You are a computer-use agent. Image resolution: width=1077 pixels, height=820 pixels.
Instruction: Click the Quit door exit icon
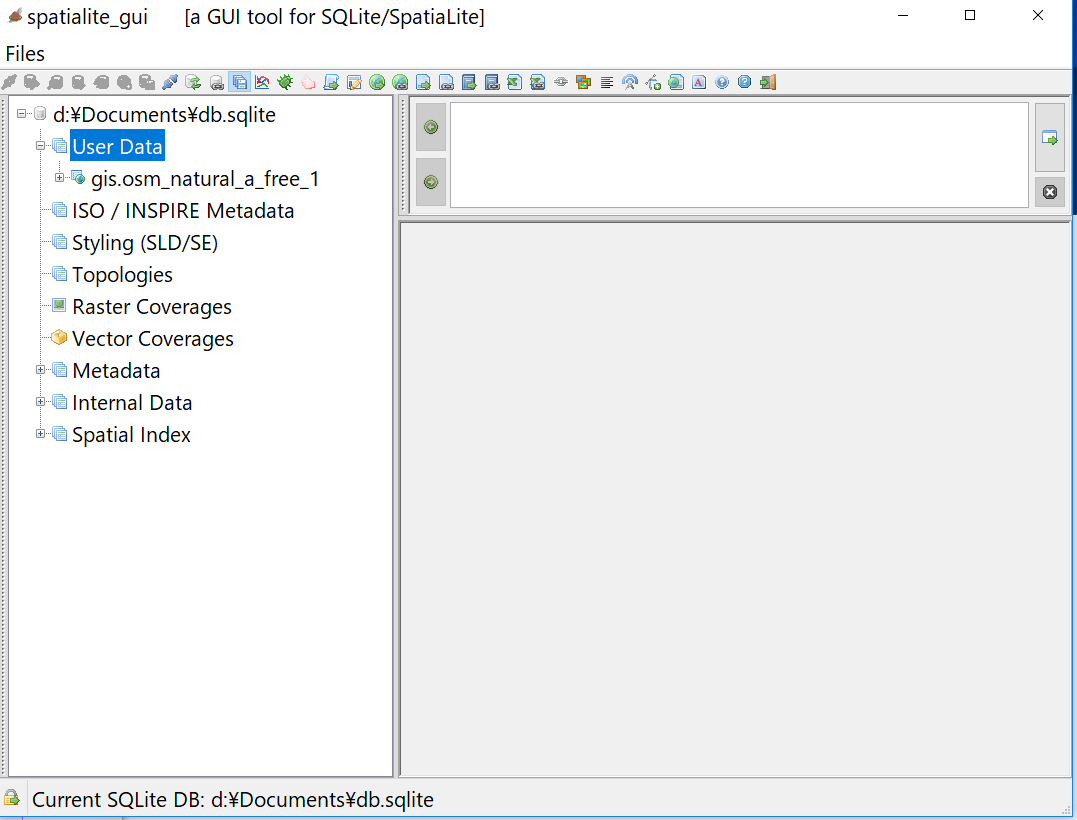click(768, 82)
